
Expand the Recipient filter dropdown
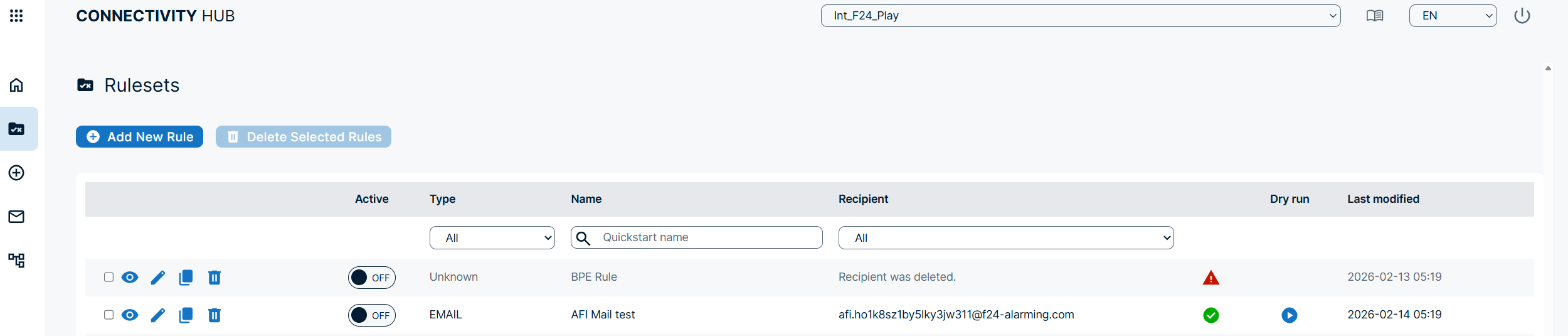coord(1005,238)
